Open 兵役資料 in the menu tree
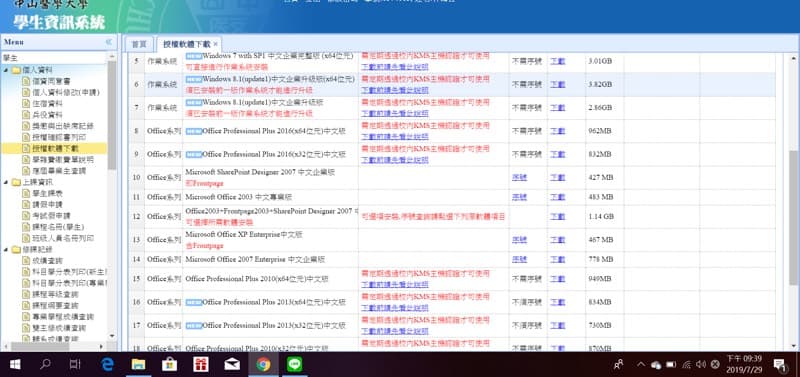The width and height of the screenshot is (800, 377). [47, 115]
